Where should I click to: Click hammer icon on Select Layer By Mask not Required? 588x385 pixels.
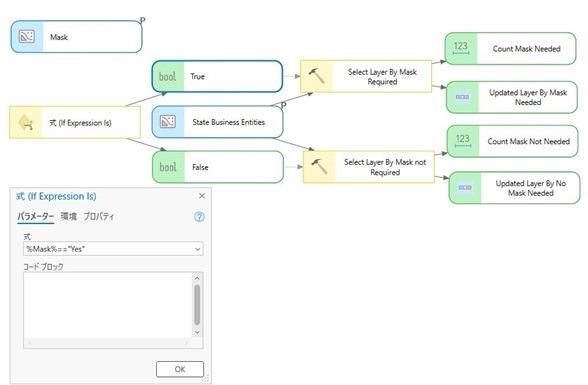[x=319, y=166]
